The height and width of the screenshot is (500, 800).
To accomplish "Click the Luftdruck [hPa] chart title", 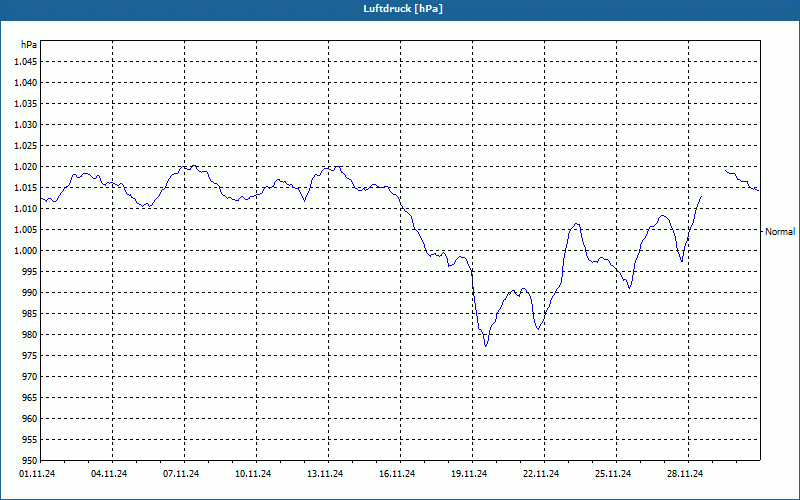I will click(403, 9).
